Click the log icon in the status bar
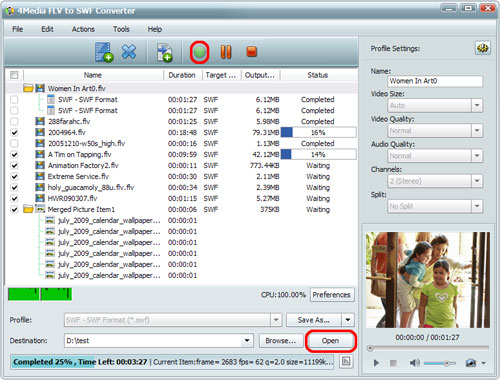Viewport: 500px width, 380px height. point(346,361)
